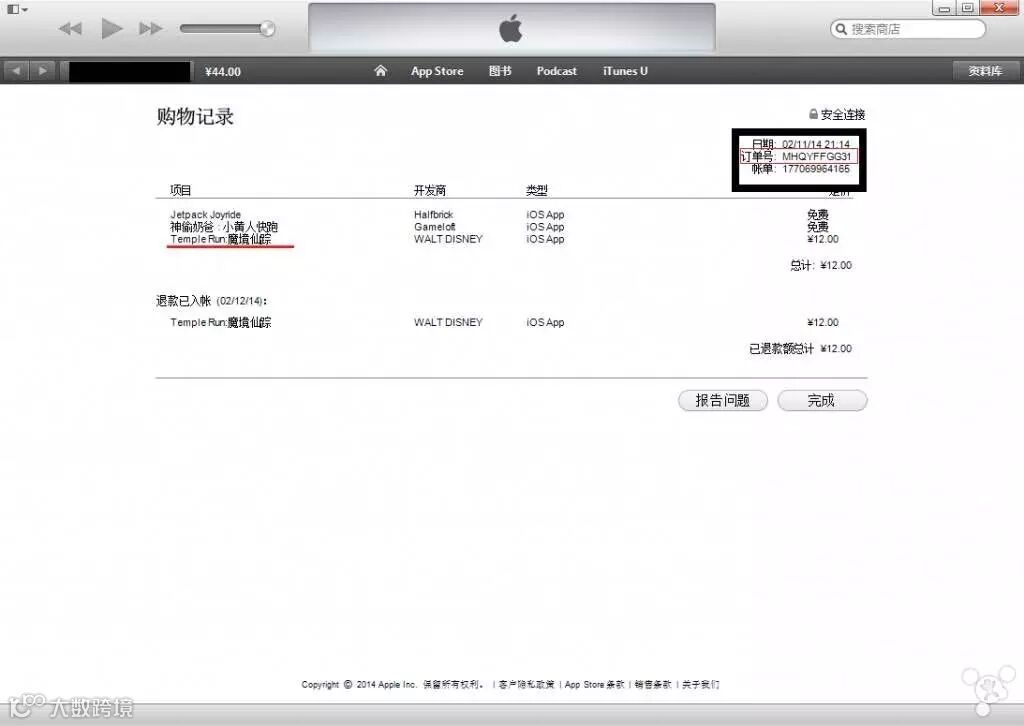Open the iTunes menu dropdown icon
This screenshot has height=726, width=1024.
tap(16, 9)
